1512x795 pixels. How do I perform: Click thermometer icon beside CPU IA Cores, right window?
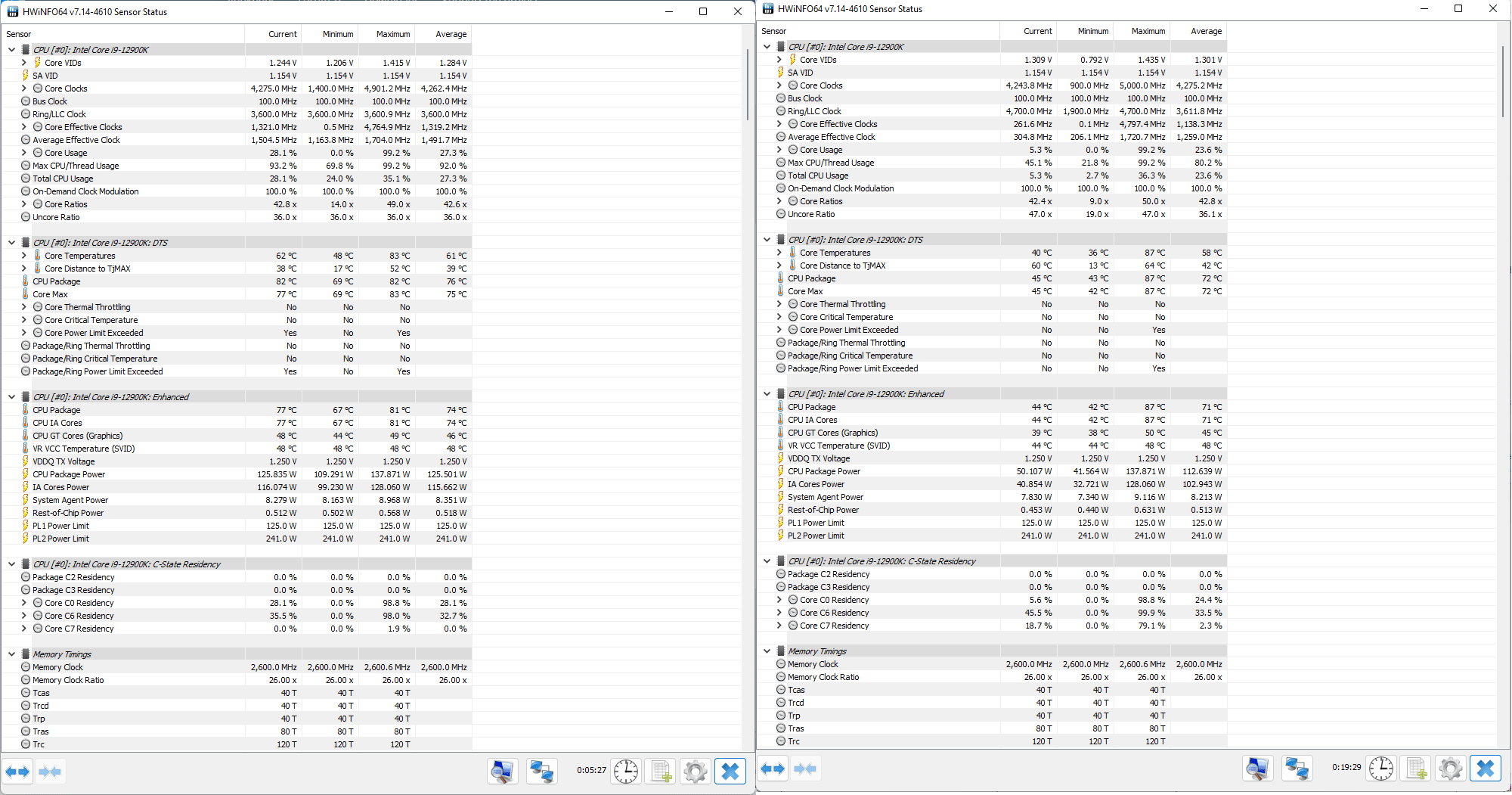click(780, 420)
